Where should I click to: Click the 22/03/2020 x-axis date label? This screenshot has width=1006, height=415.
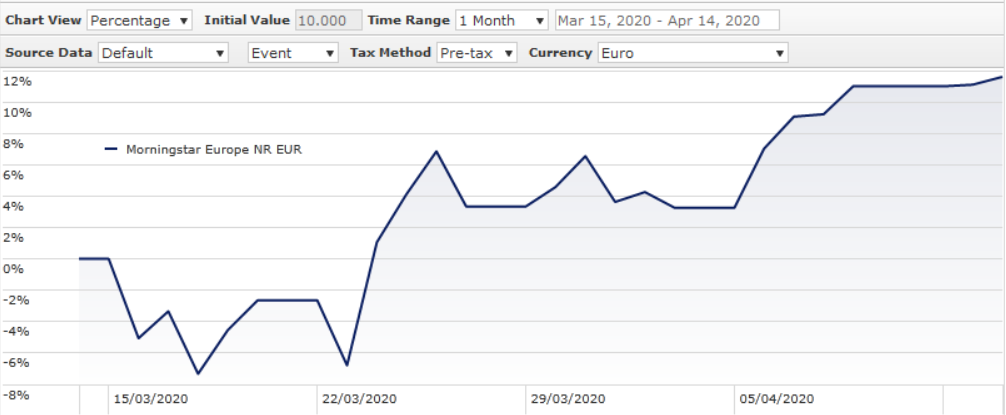pyautogui.click(x=359, y=398)
